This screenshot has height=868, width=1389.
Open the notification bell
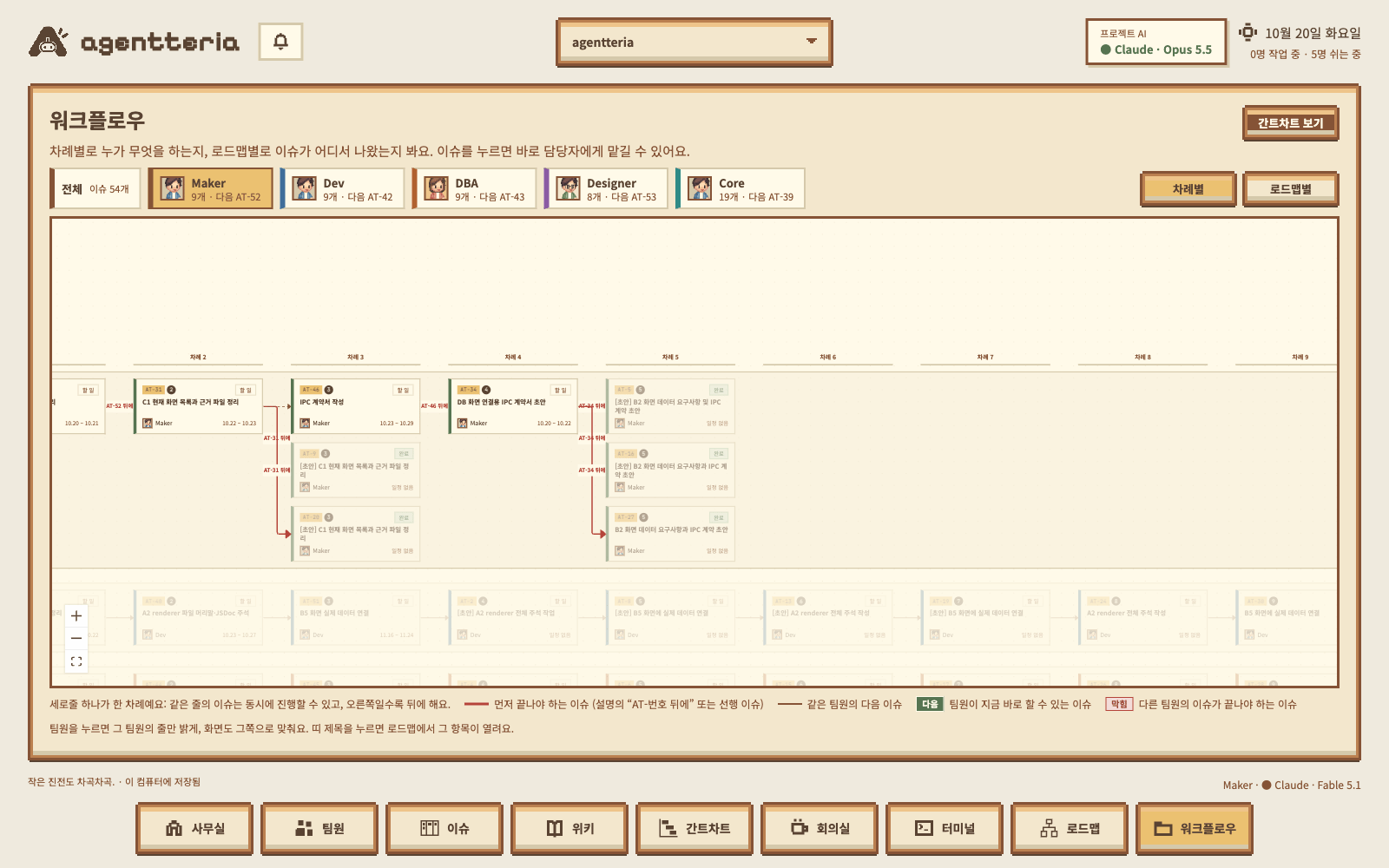pos(280,42)
